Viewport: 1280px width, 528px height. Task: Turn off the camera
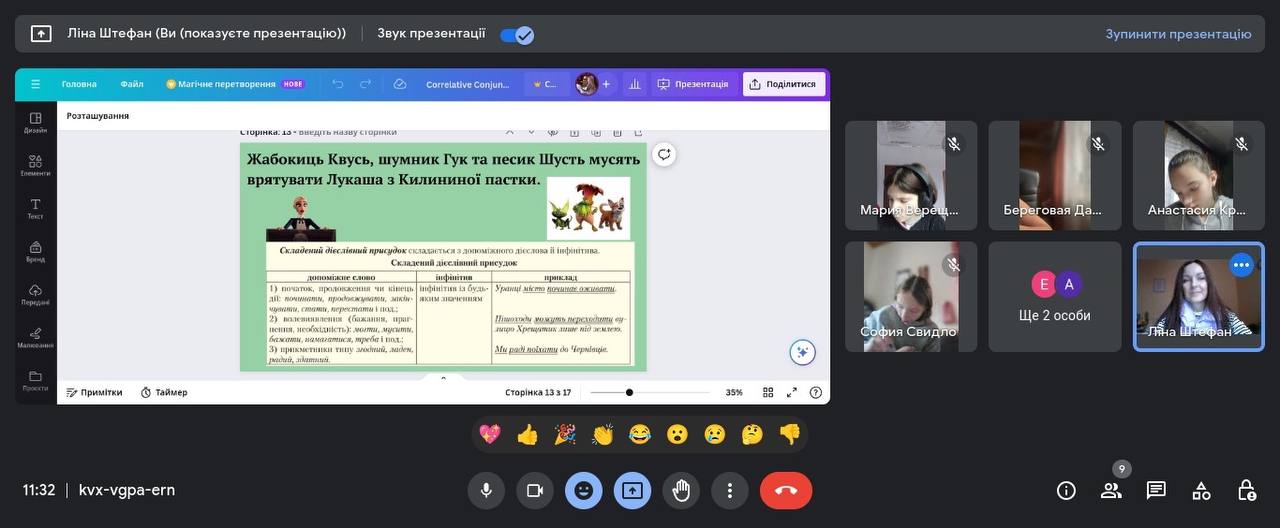coord(534,490)
